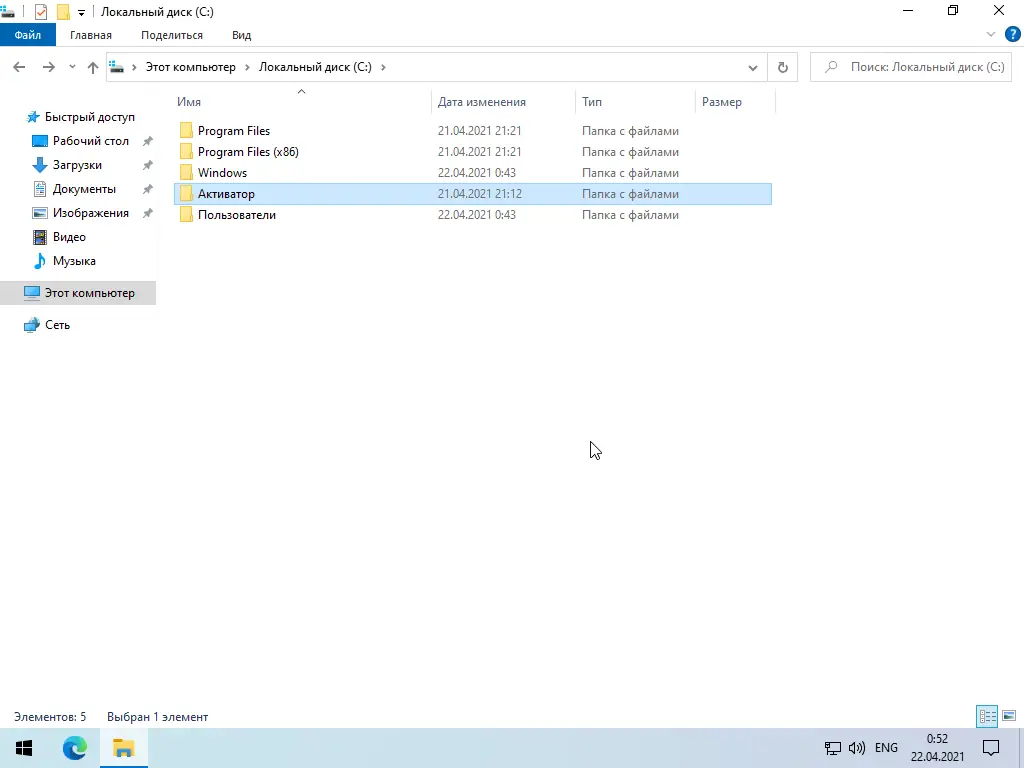
Task: Click the File Explorer icon in taskbar
Action: pyautogui.click(x=123, y=747)
